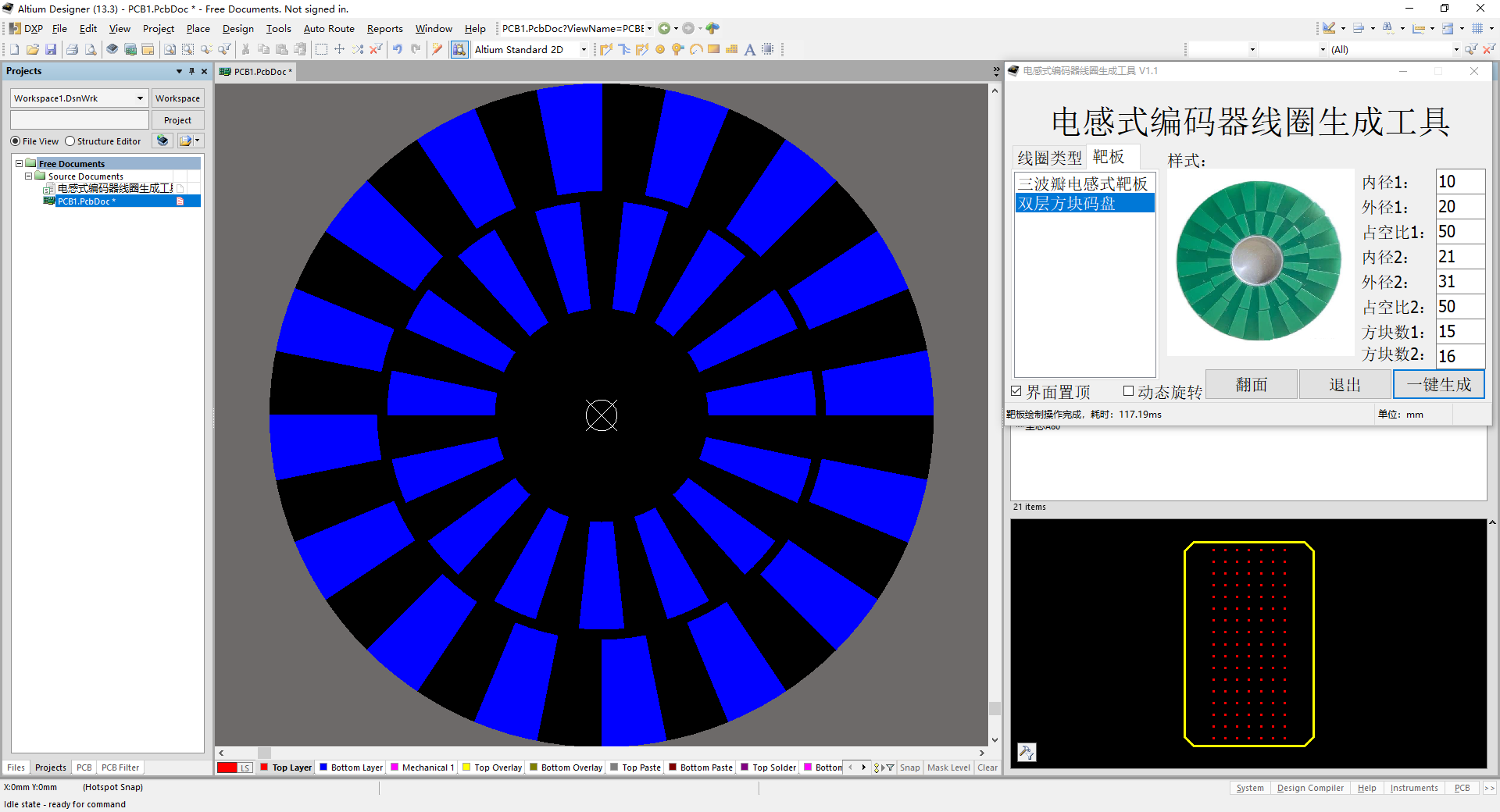Open the Place menu

(198, 29)
